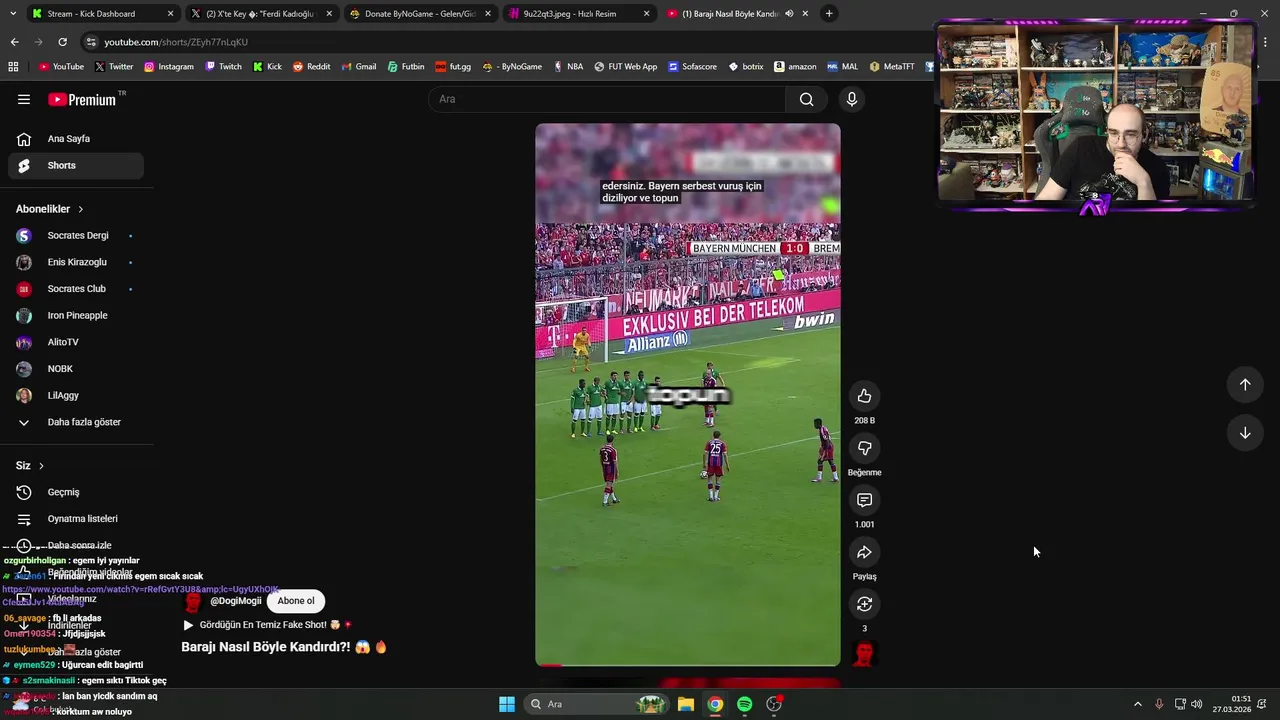1280x720 pixels.
Task: Close the Kick Dashboard tab
Action: pos(170,14)
